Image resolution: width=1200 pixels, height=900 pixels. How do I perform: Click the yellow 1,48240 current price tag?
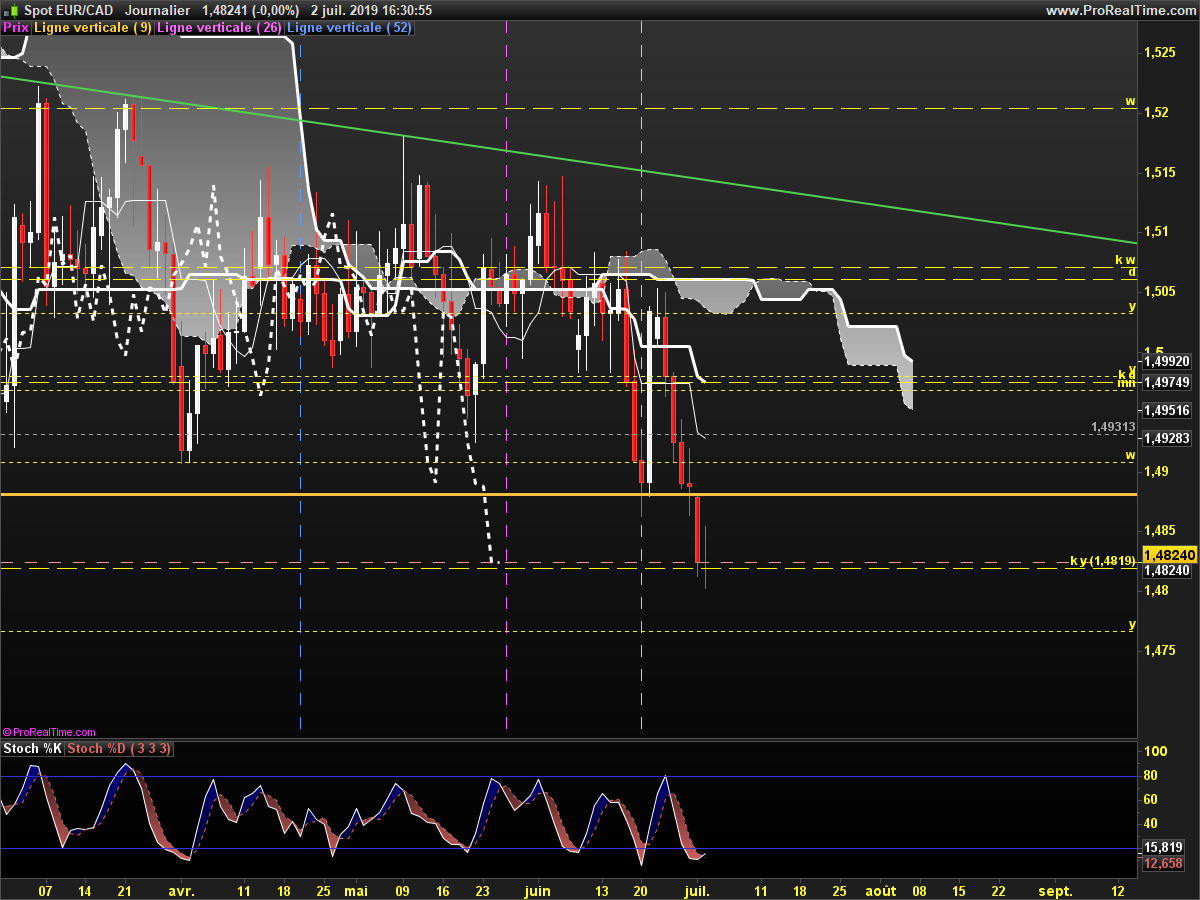click(1170, 555)
